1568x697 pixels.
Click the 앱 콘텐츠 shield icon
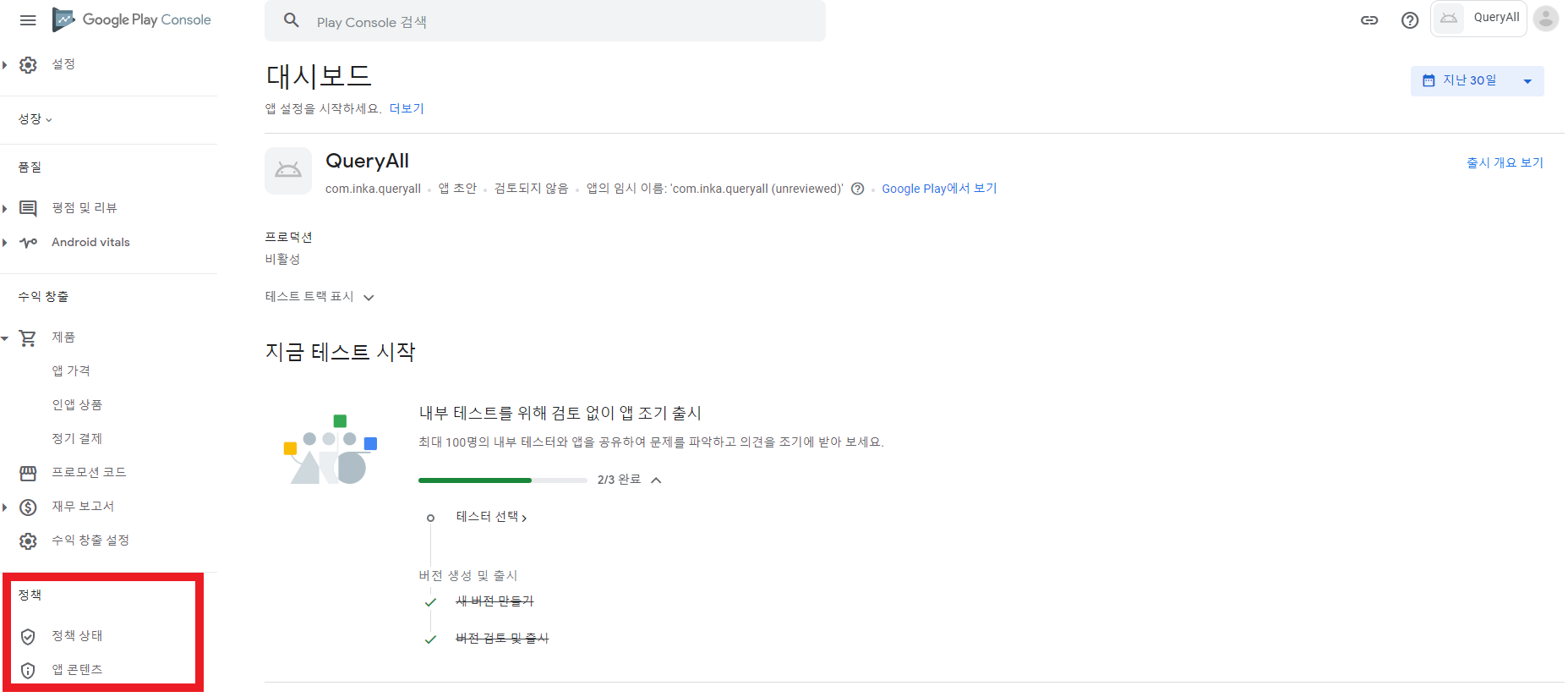[28, 670]
